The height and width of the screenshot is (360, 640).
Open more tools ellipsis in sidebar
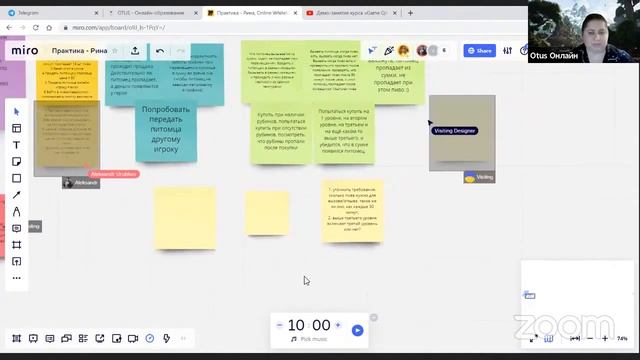pos(16,278)
